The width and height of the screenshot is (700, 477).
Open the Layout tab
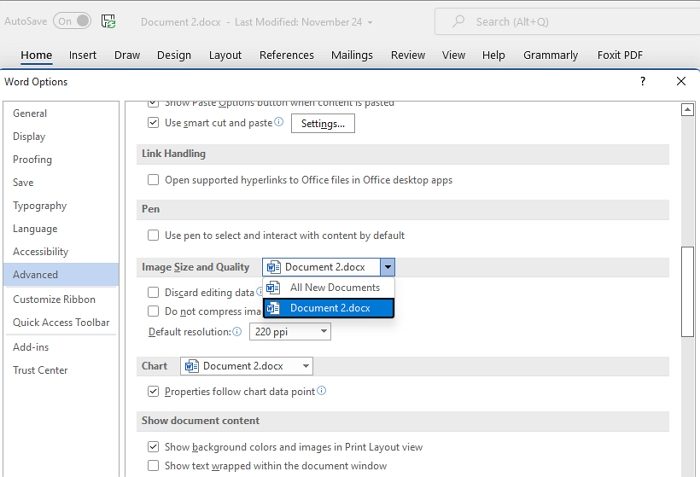(x=225, y=55)
